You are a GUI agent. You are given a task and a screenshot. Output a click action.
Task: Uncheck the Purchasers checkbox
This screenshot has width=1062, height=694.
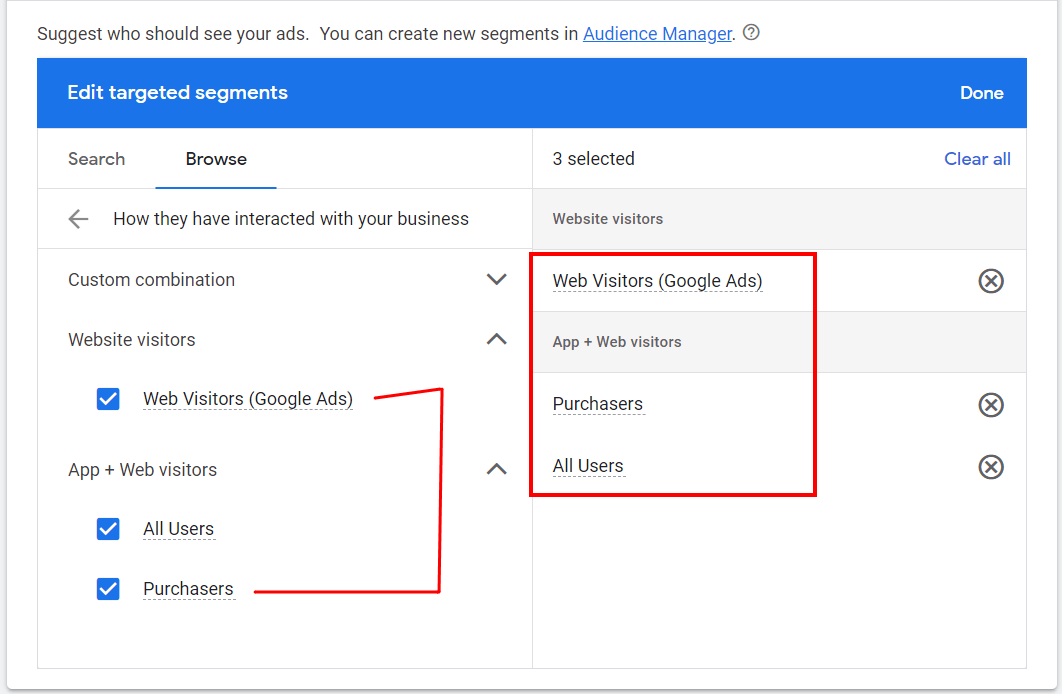pyautogui.click(x=108, y=588)
